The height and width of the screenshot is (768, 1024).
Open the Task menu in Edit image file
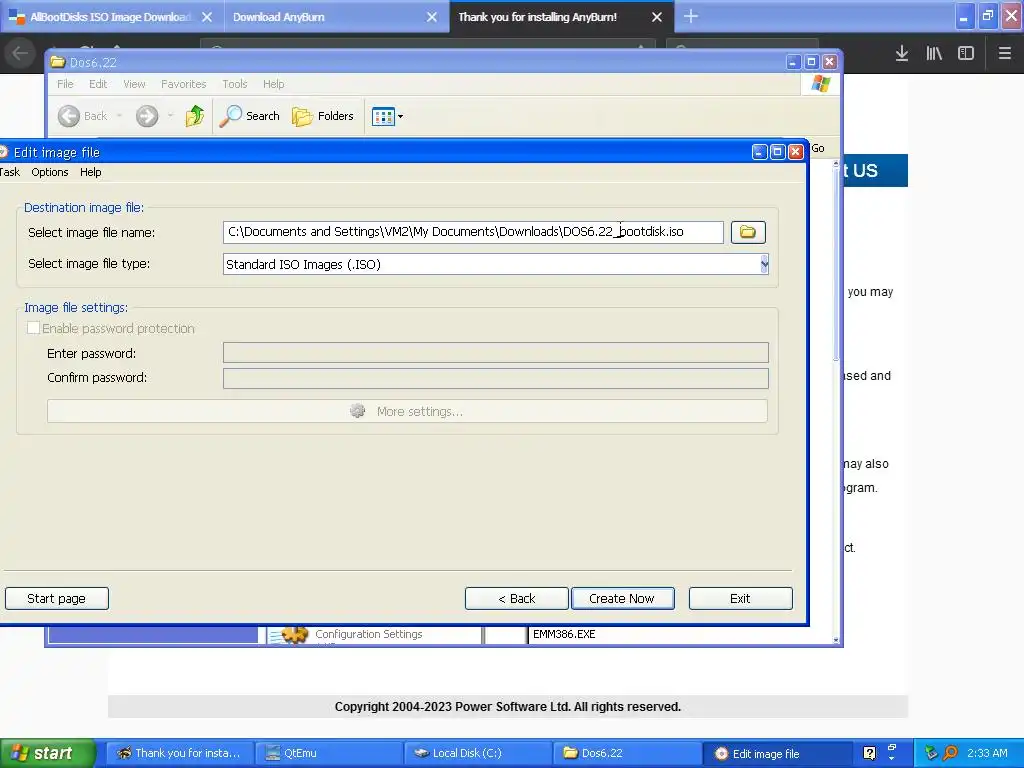pyautogui.click(x=9, y=172)
